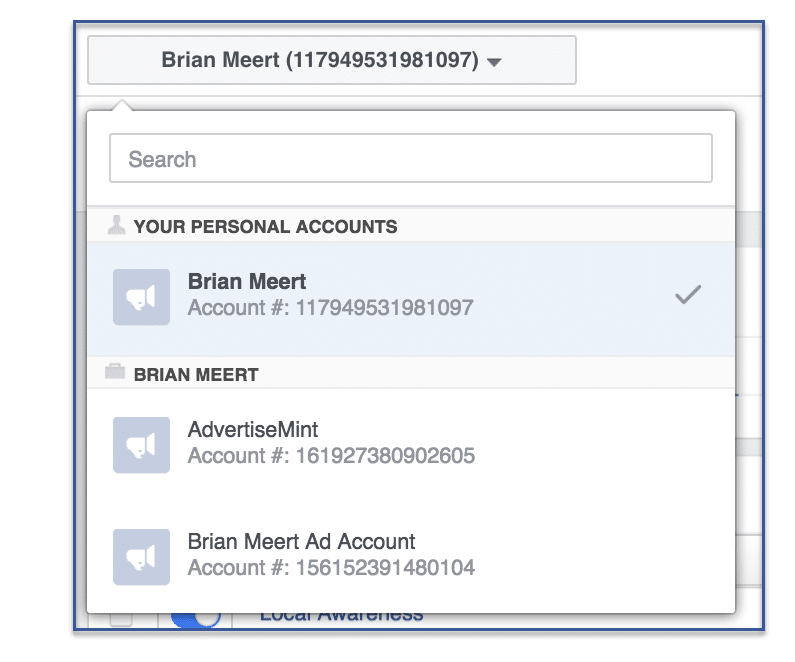Open the Brian Meert account selector dropdown

332,60
